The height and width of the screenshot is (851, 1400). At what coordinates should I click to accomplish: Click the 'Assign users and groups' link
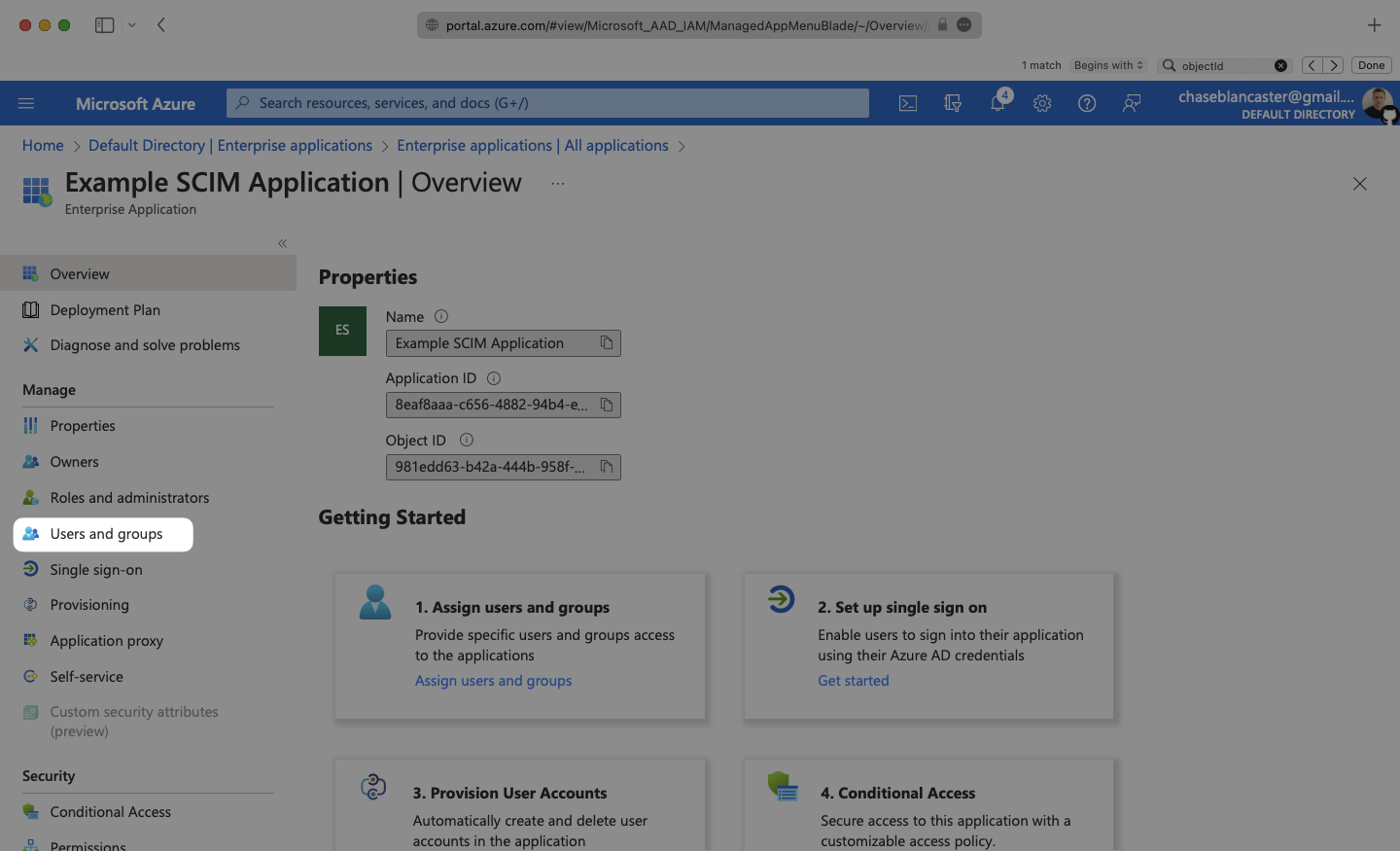(493, 681)
